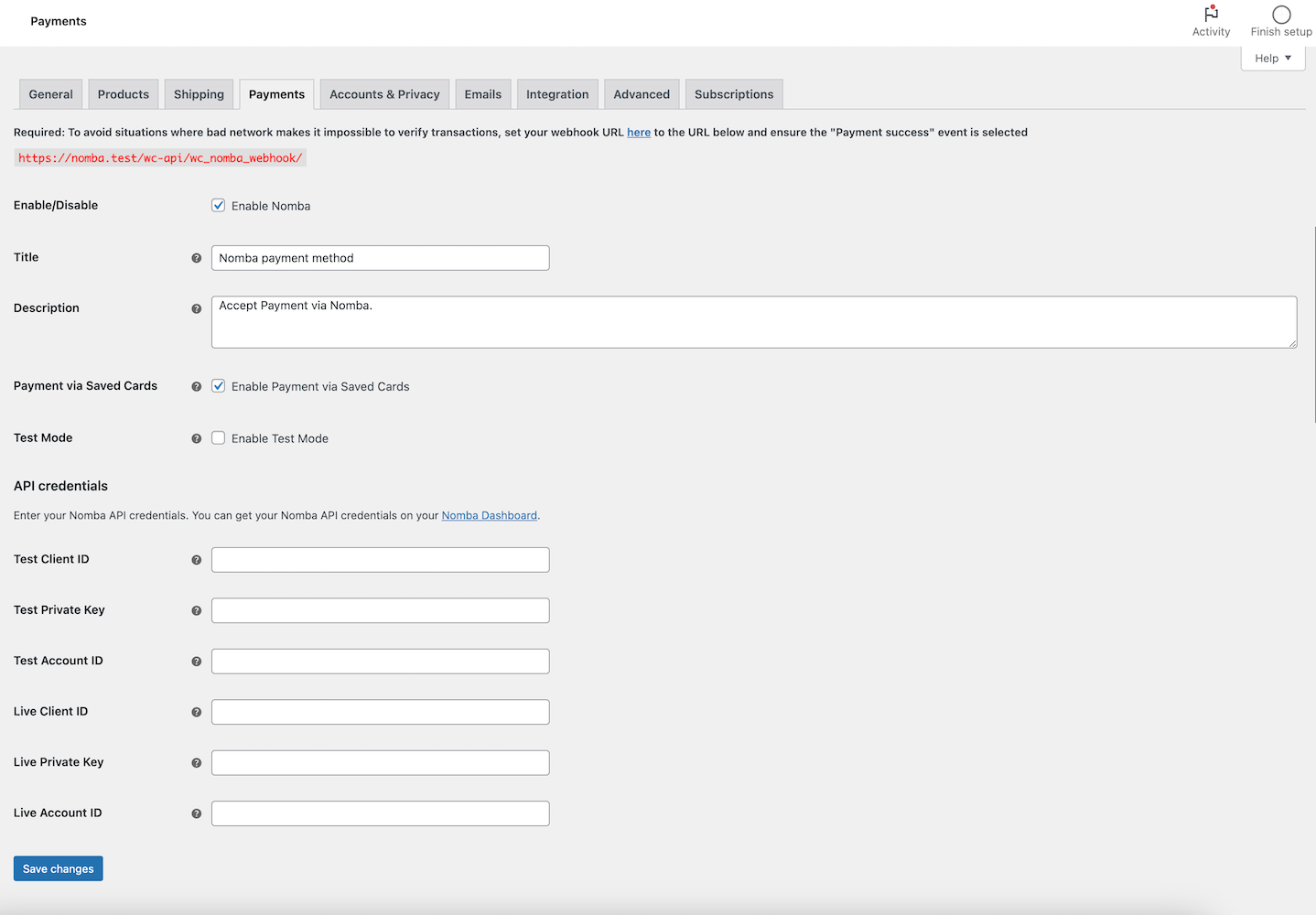Expand the Help dropdown
Image resolution: width=1316 pixels, height=915 pixels.
click(x=1273, y=58)
